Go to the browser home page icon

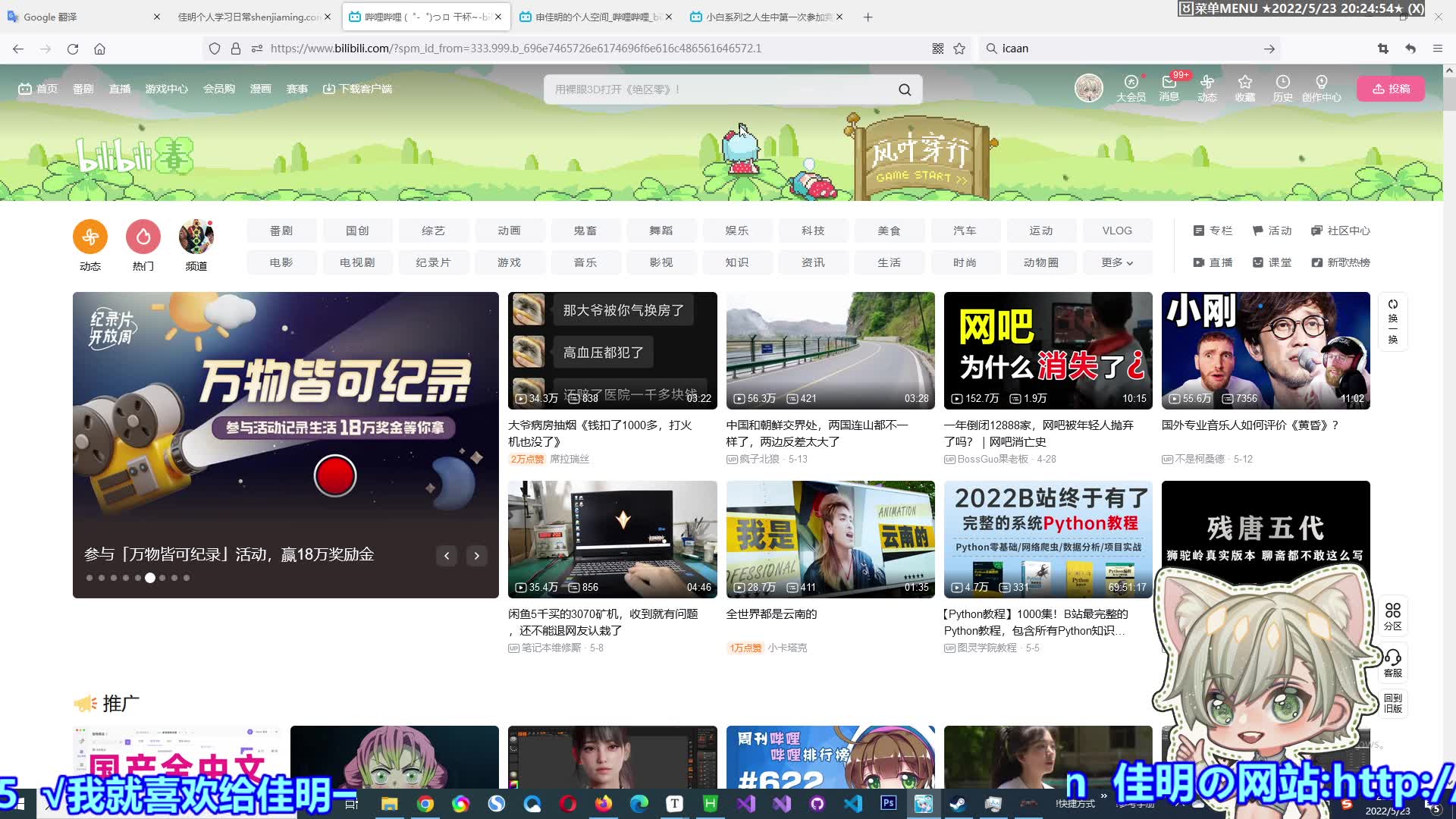(x=99, y=49)
